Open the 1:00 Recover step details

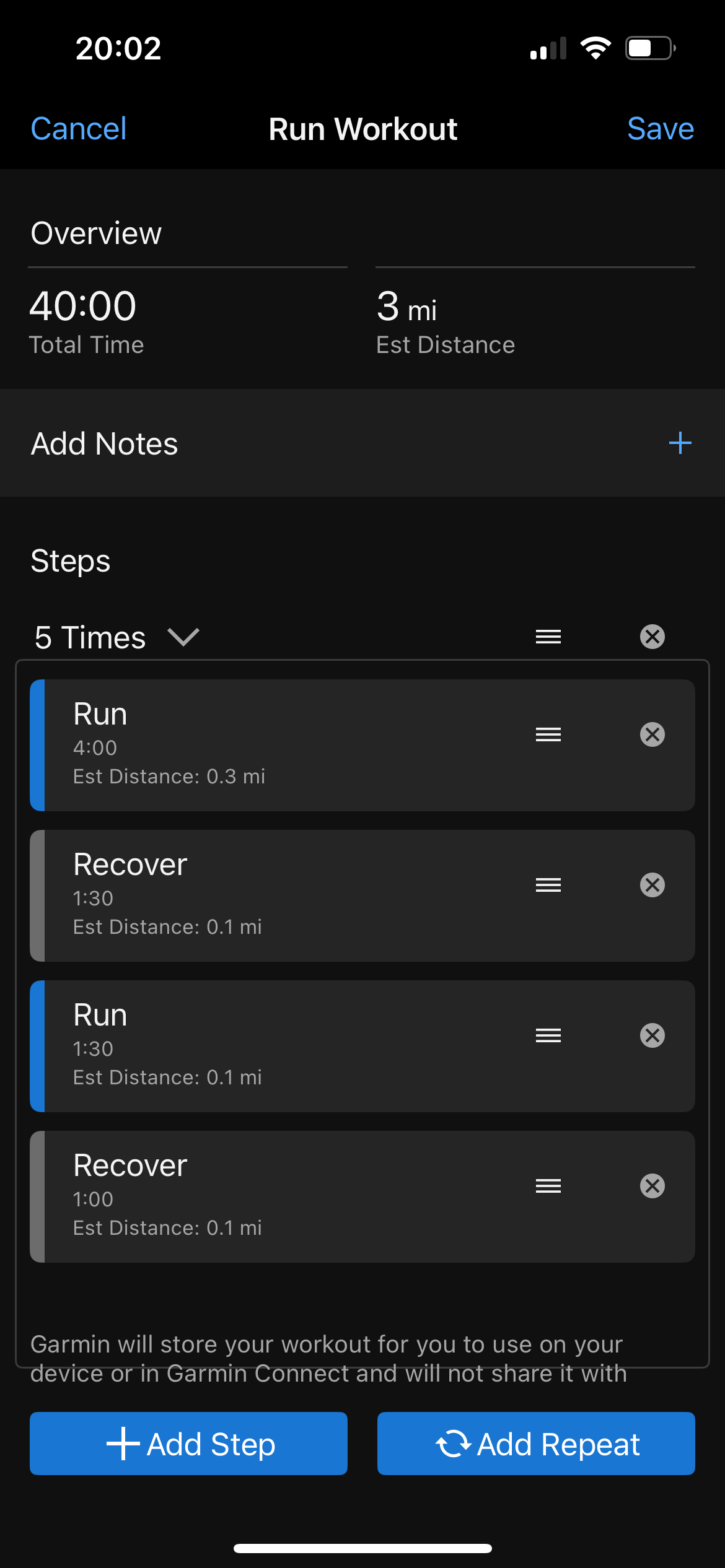248,1196
